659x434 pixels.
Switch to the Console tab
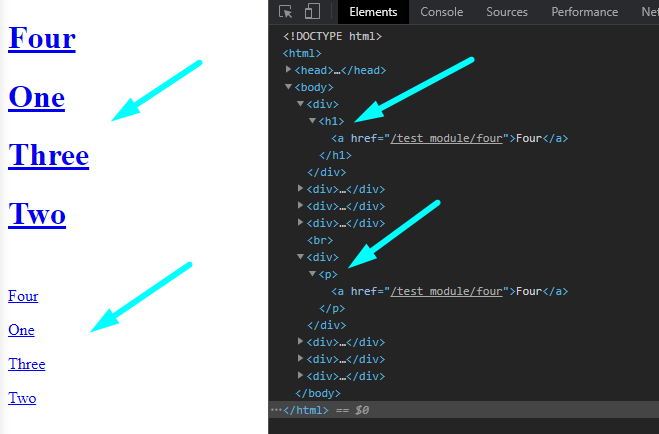click(x=441, y=12)
